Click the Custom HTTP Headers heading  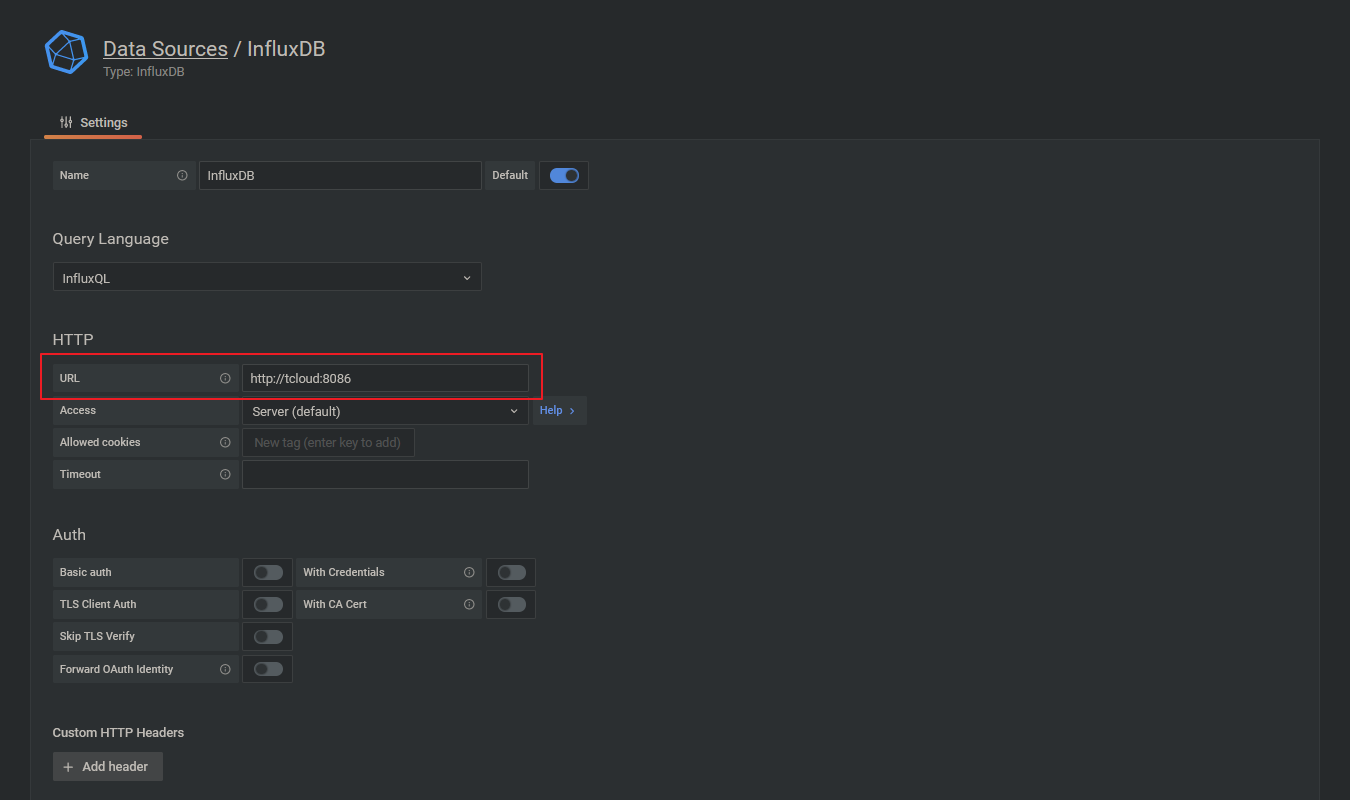click(118, 732)
